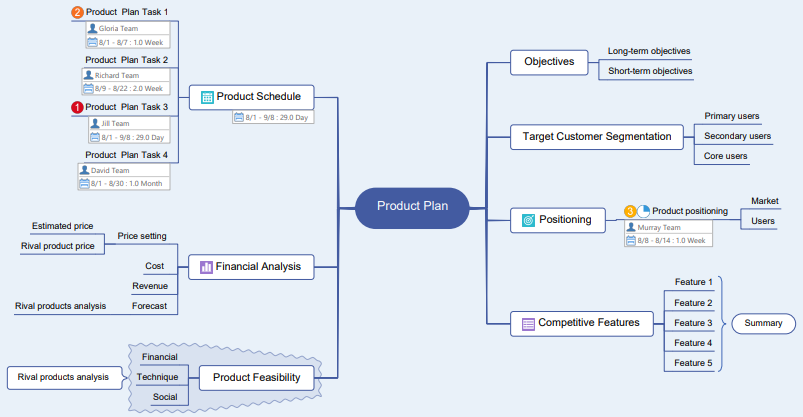Select the Long-term objectives subtopic

(648, 51)
